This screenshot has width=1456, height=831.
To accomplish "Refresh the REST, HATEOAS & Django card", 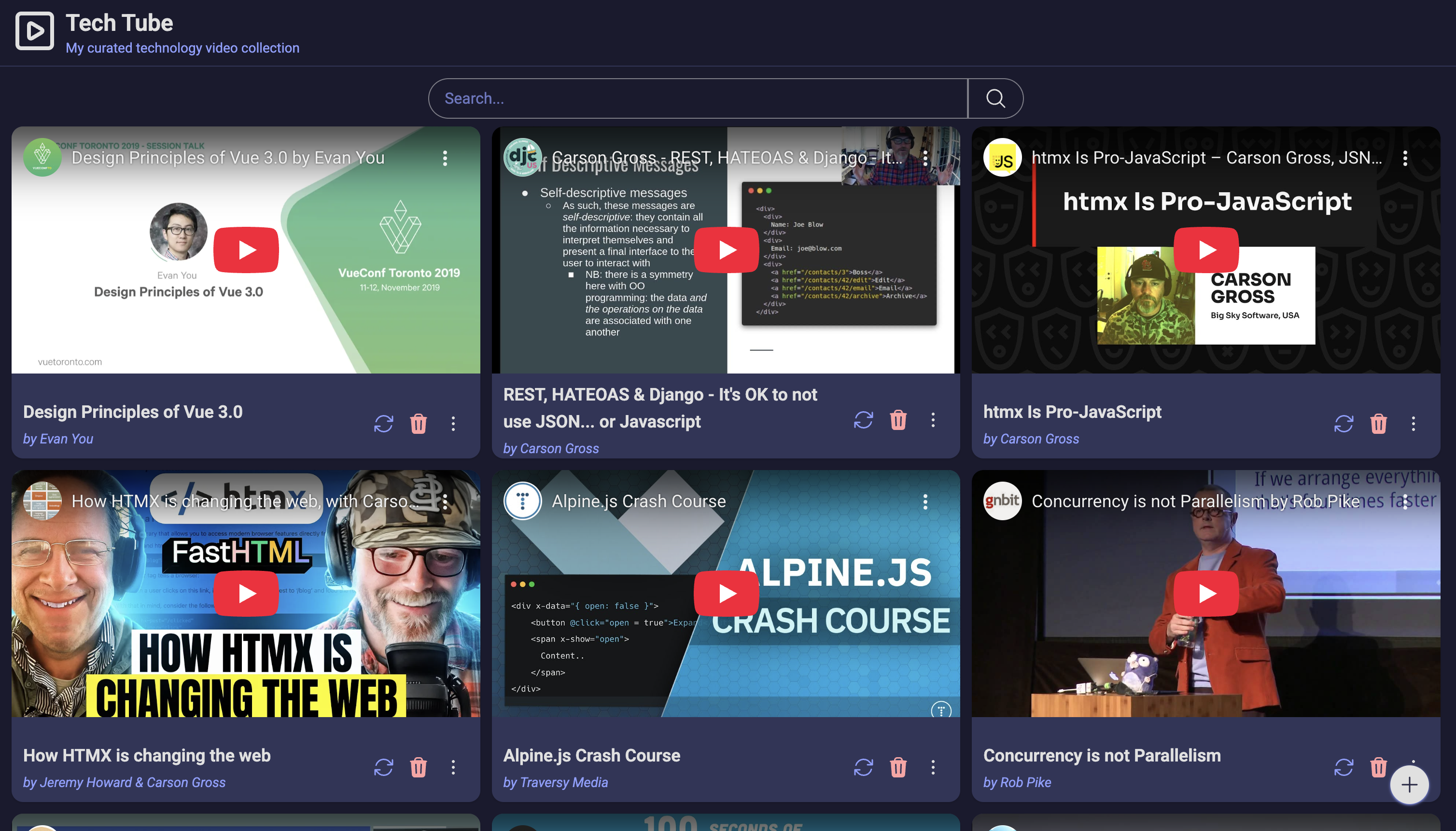I will coord(863,420).
